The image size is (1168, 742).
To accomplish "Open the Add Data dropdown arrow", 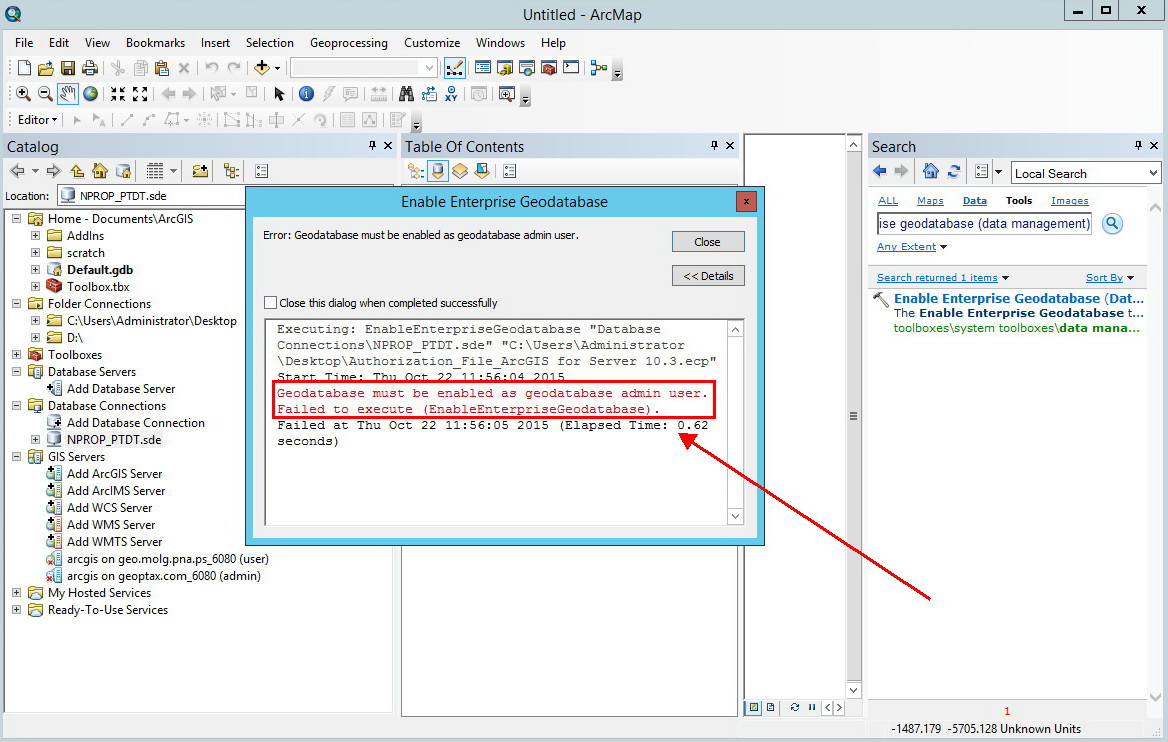I will point(277,69).
